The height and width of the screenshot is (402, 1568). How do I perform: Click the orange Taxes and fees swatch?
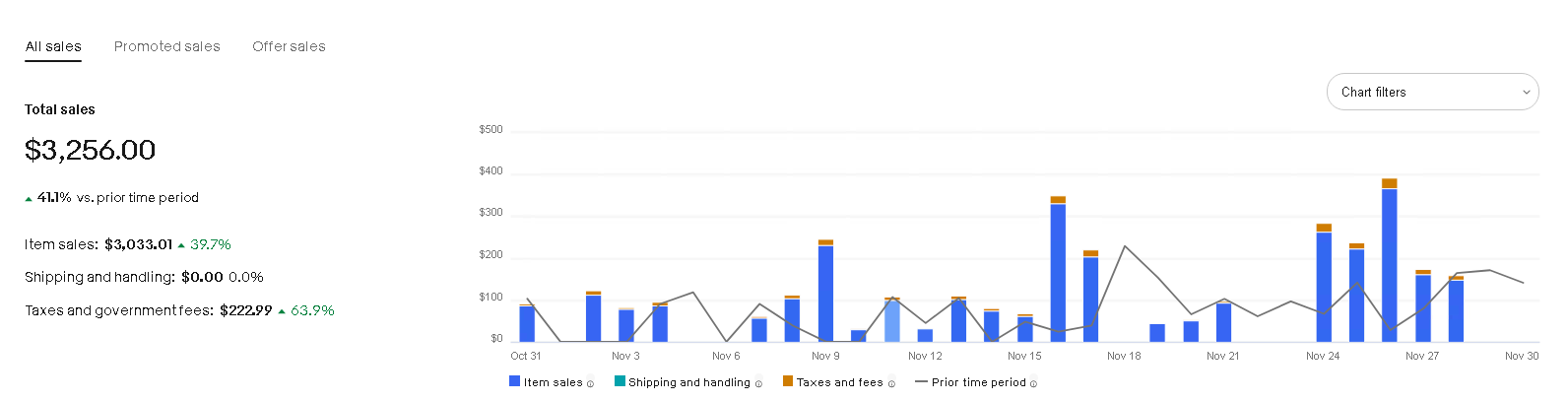point(788,381)
